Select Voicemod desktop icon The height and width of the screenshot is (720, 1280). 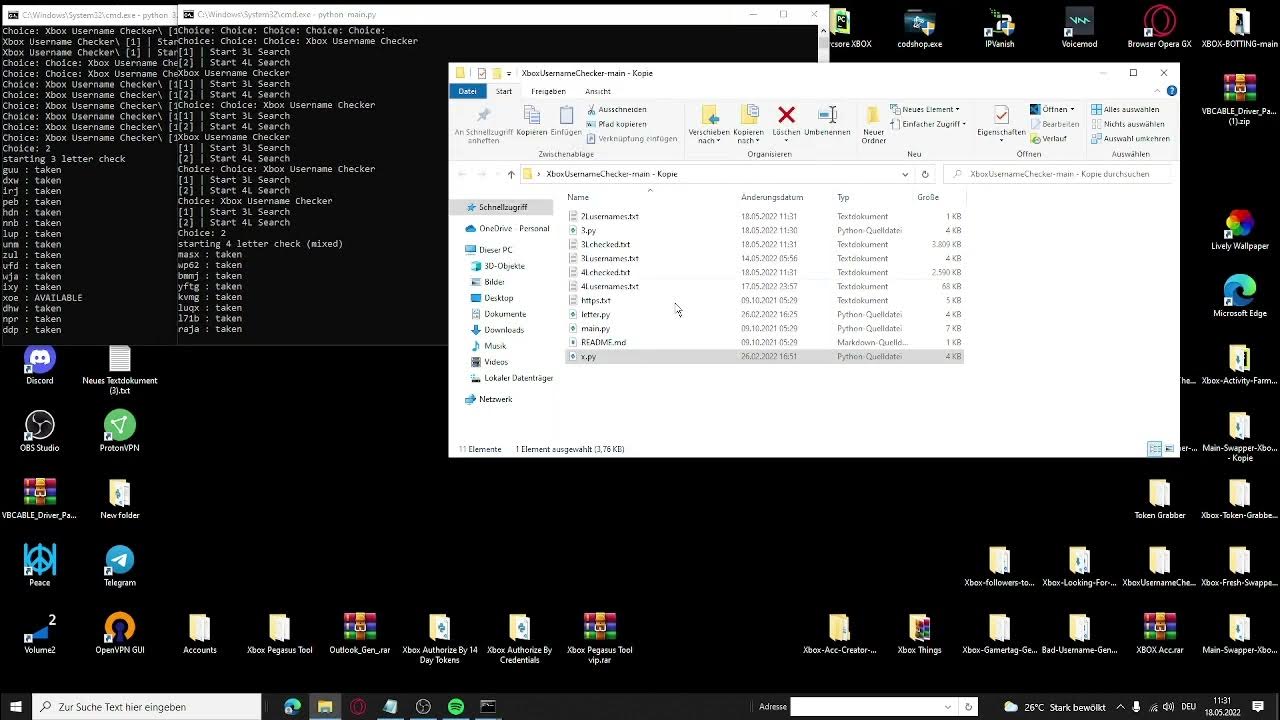coord(1079,27)
